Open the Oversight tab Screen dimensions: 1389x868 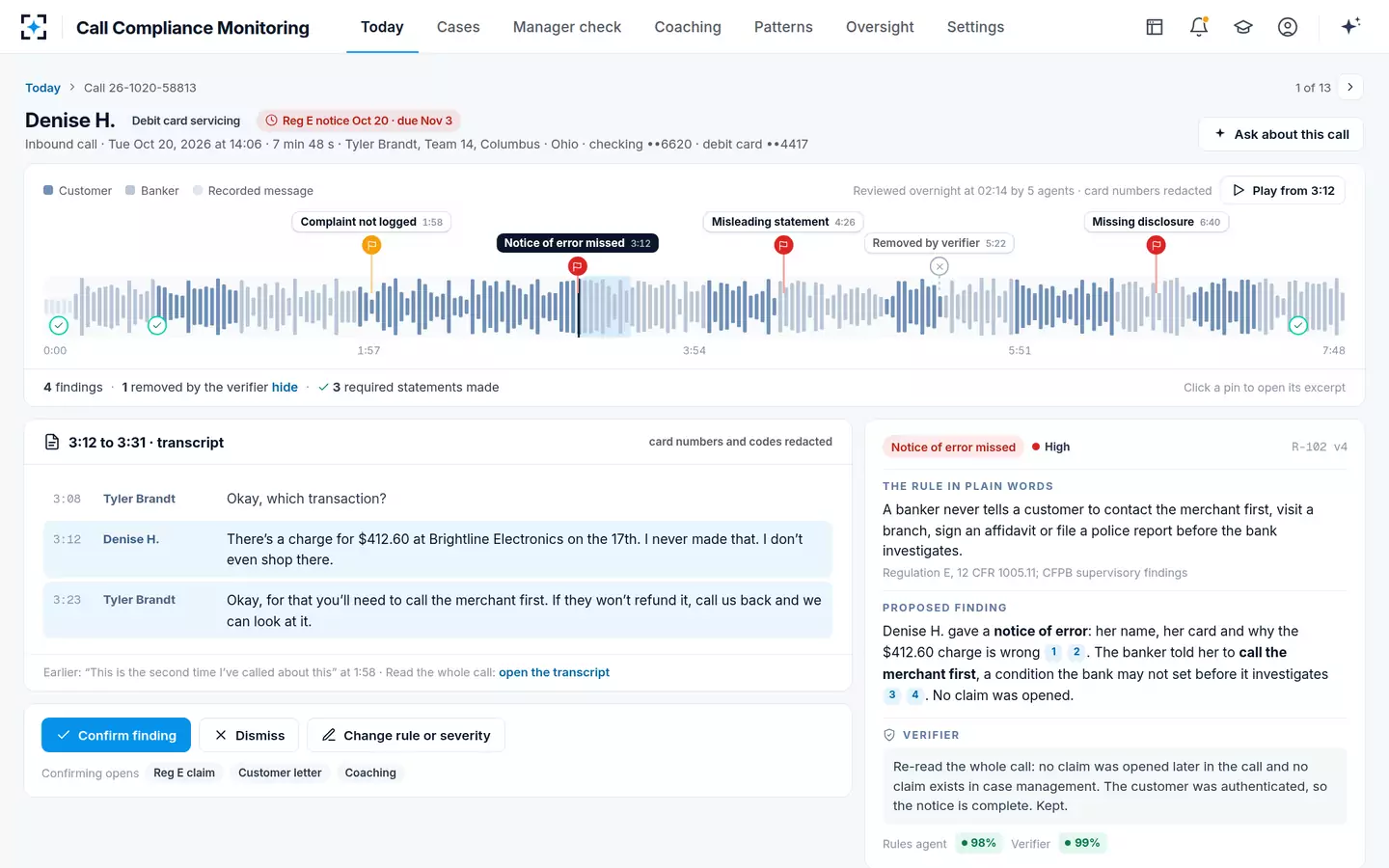(880, 27)
